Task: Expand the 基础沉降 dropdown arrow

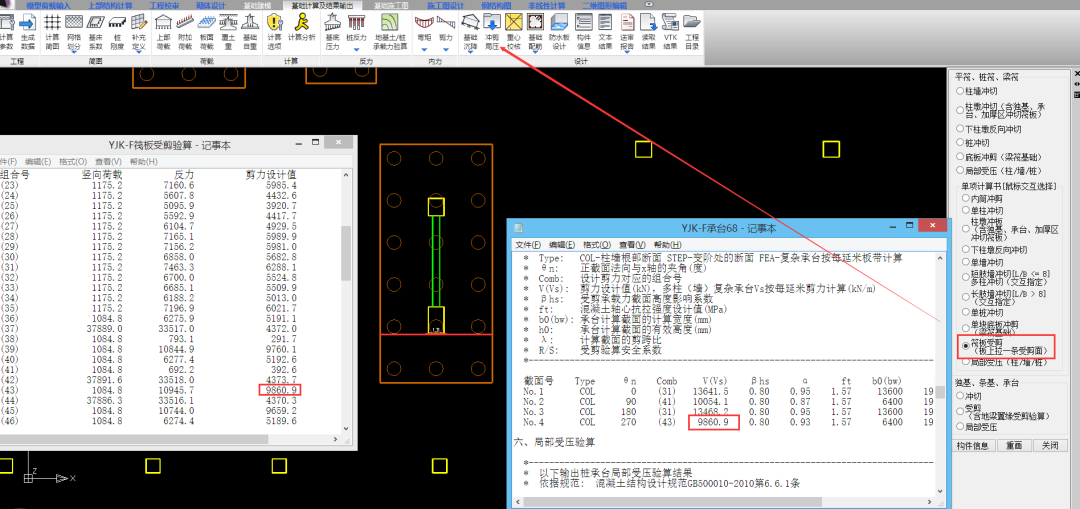Action: [470, 53]
